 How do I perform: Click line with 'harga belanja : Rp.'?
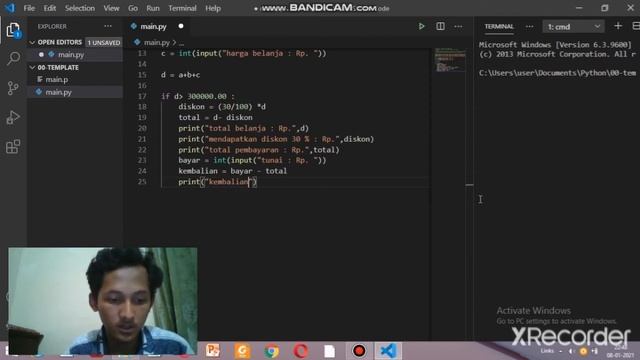point(244,53)
